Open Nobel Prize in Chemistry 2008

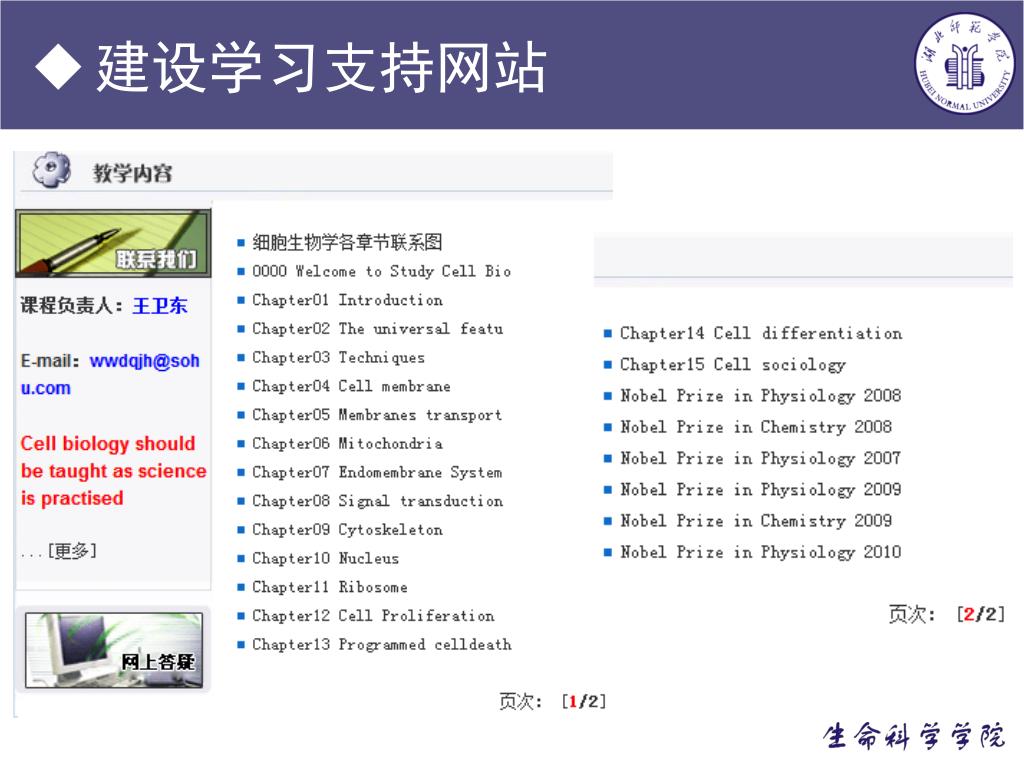point(756,427)
